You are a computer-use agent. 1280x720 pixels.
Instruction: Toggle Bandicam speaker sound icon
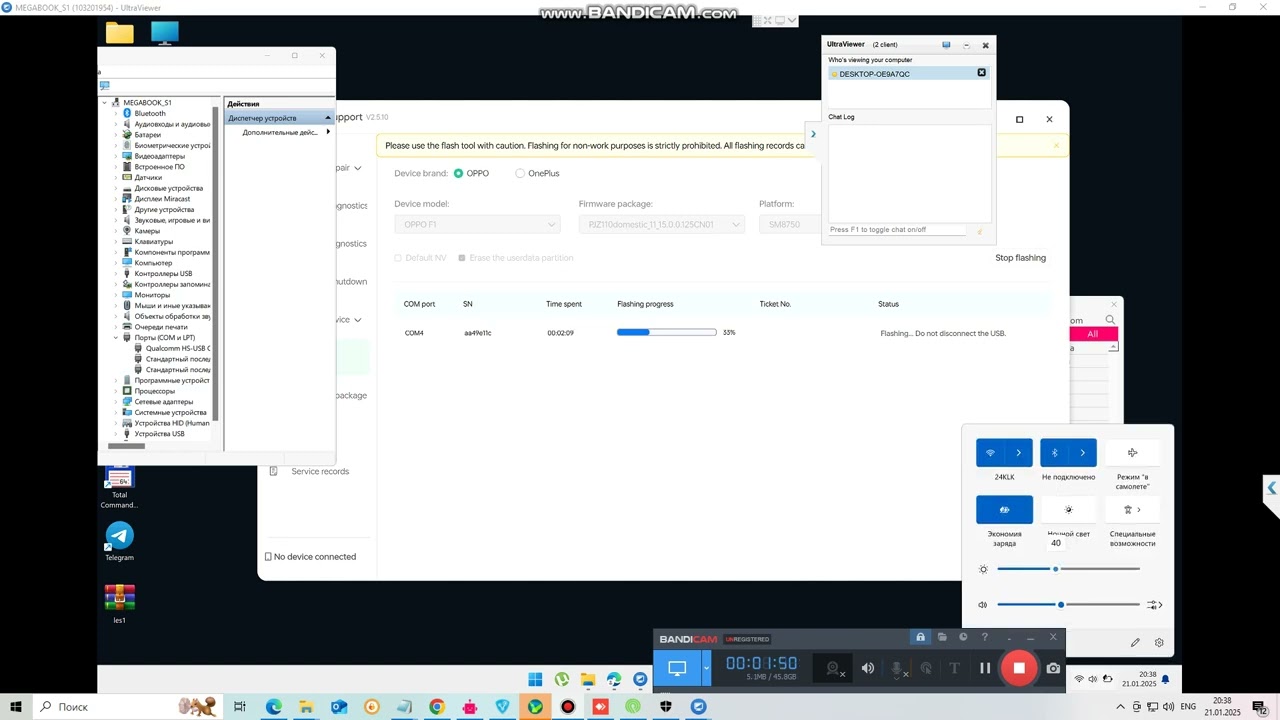pos(868,668)
